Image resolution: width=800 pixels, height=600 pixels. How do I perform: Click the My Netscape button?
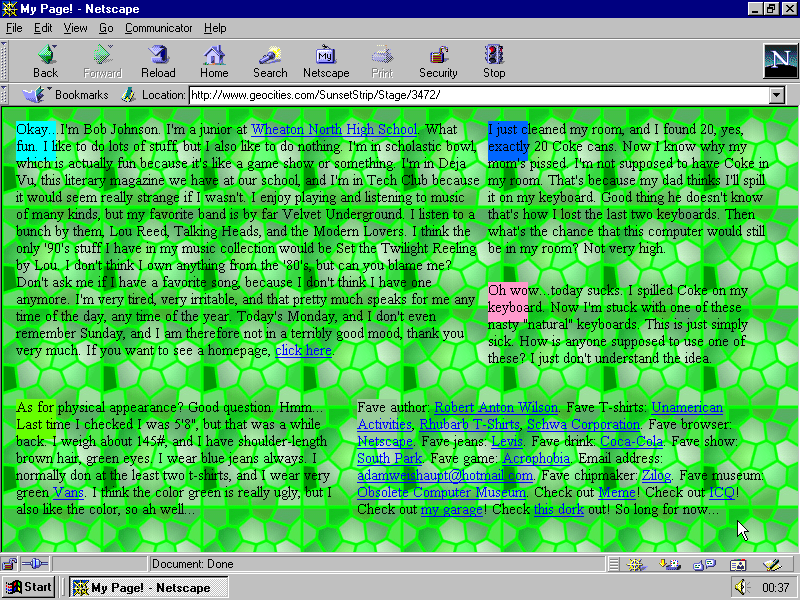click(326, 61)
